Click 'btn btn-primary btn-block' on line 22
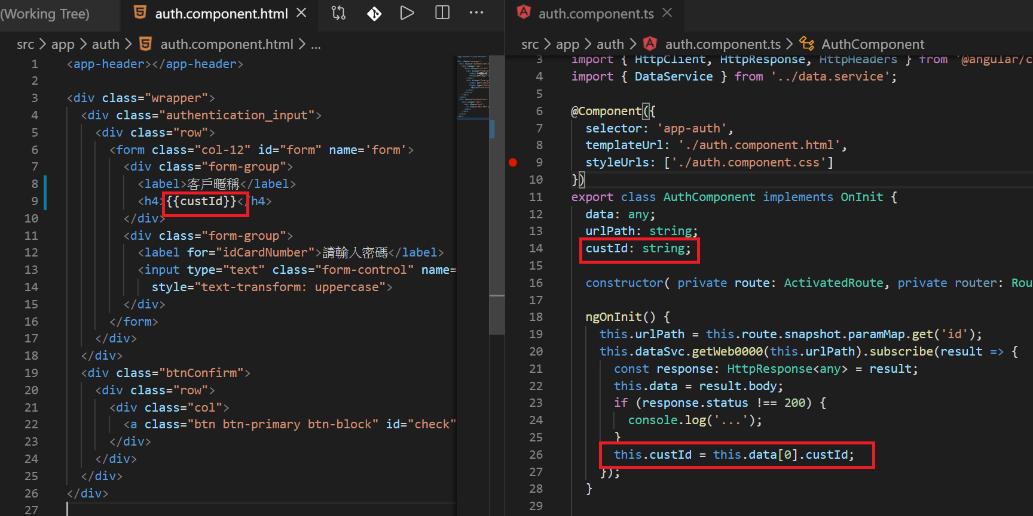1033x516 pixels. [281, 424]
